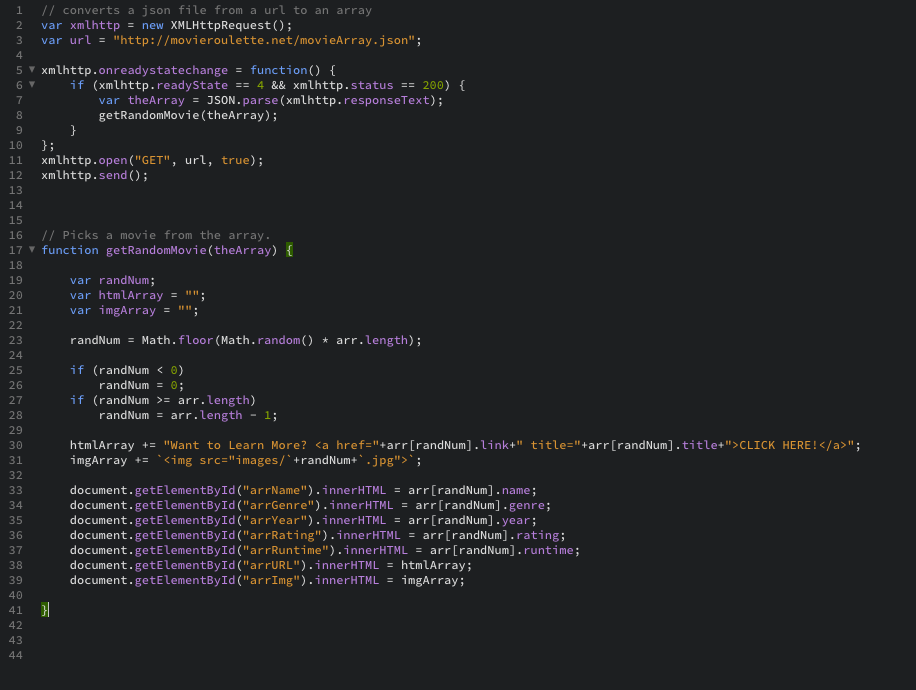Click the "arrURL" string on line 38
This screenshot has width=916, height=690.
272,565
